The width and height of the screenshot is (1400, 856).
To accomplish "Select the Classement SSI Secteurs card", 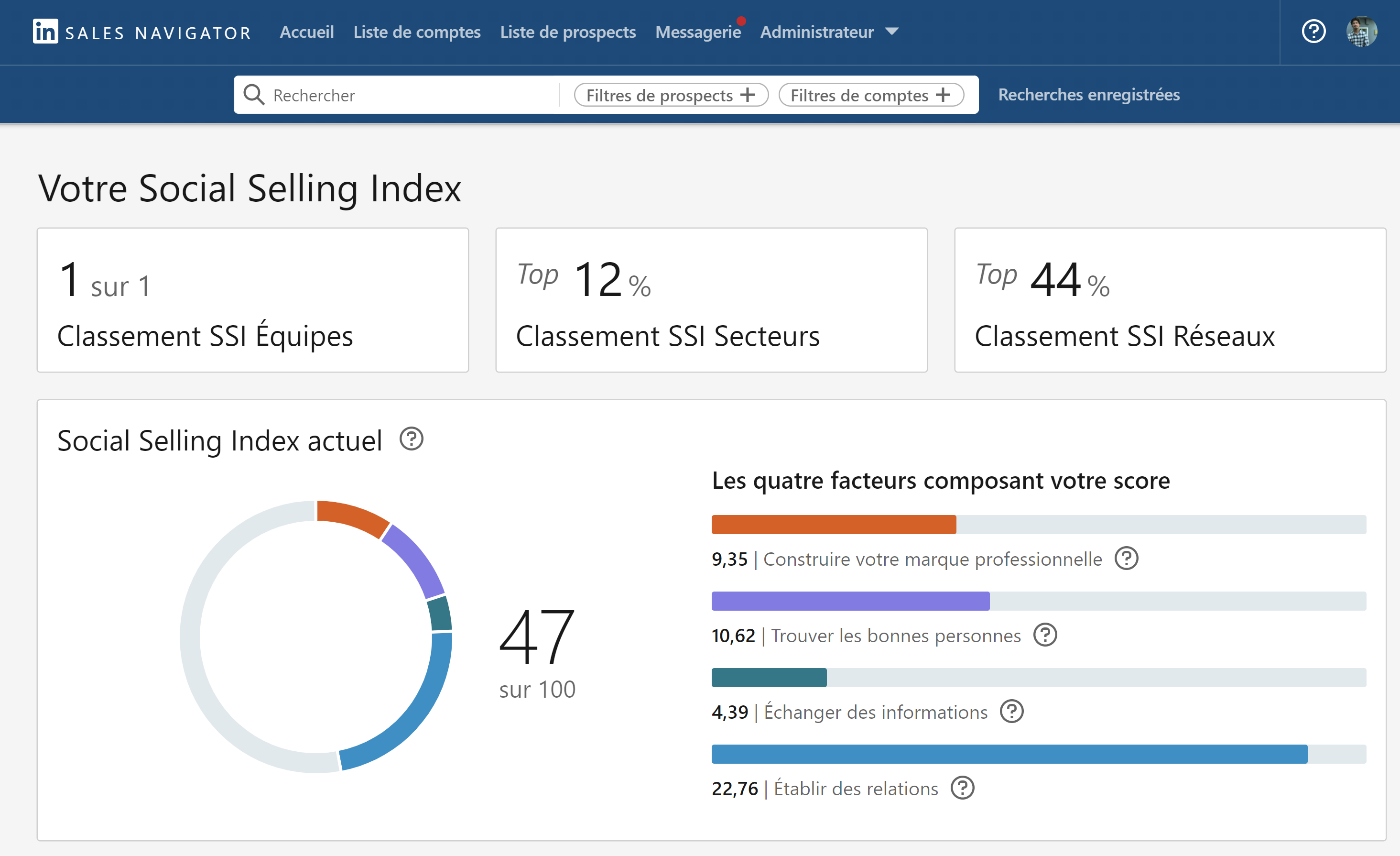I will pos(711,300).
